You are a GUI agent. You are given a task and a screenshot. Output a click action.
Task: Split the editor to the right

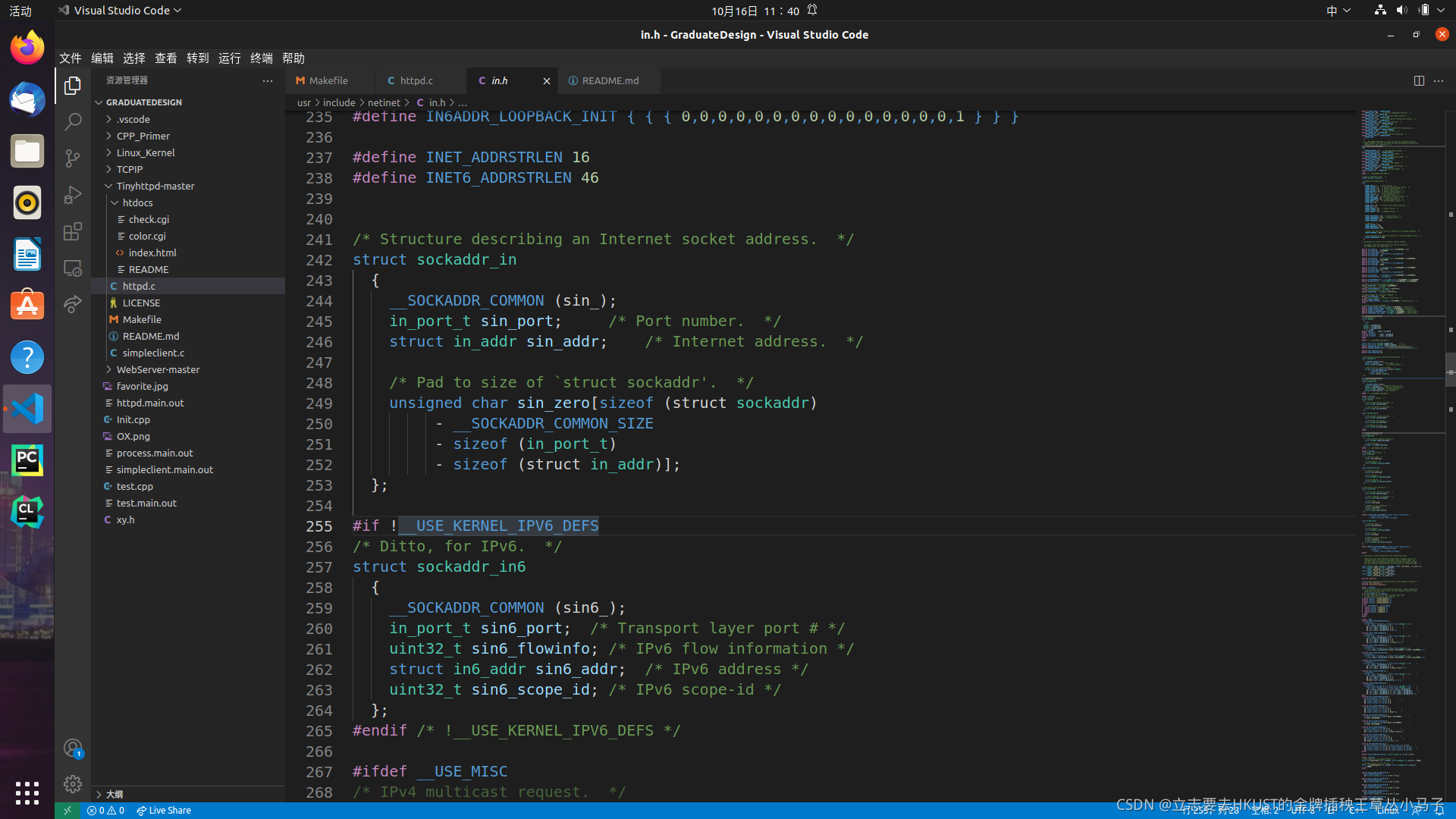1418,80
